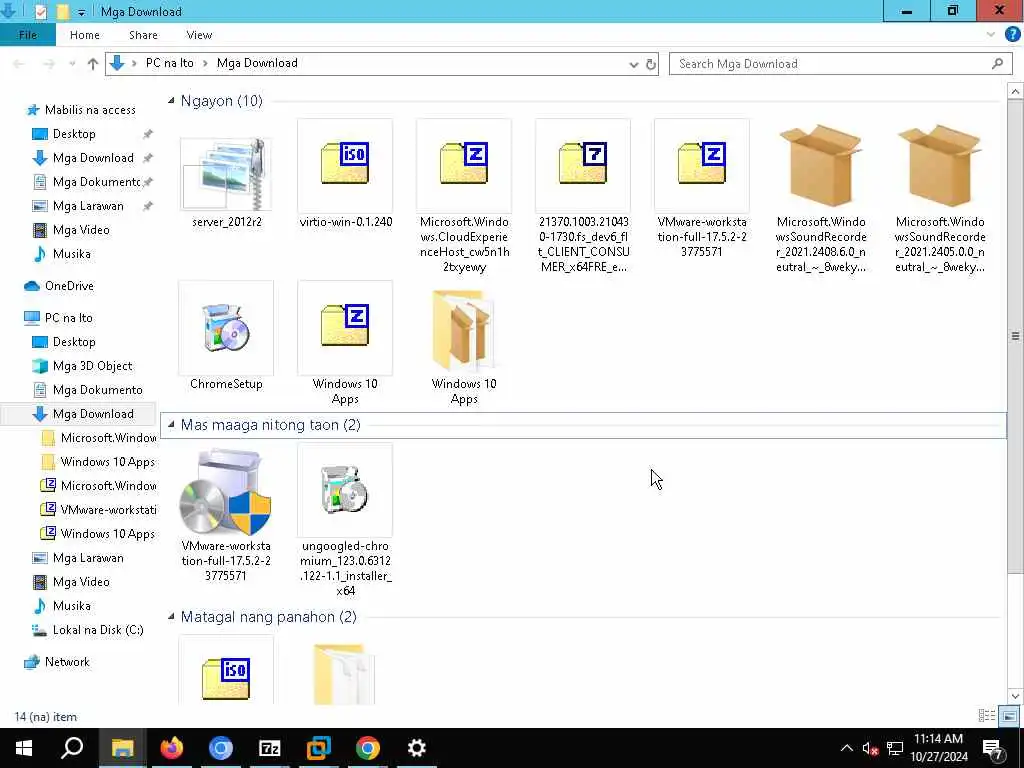Select the virtio-win-0.1.240 ISO file
Screen dimensions: 1024x768
(345, 174)
